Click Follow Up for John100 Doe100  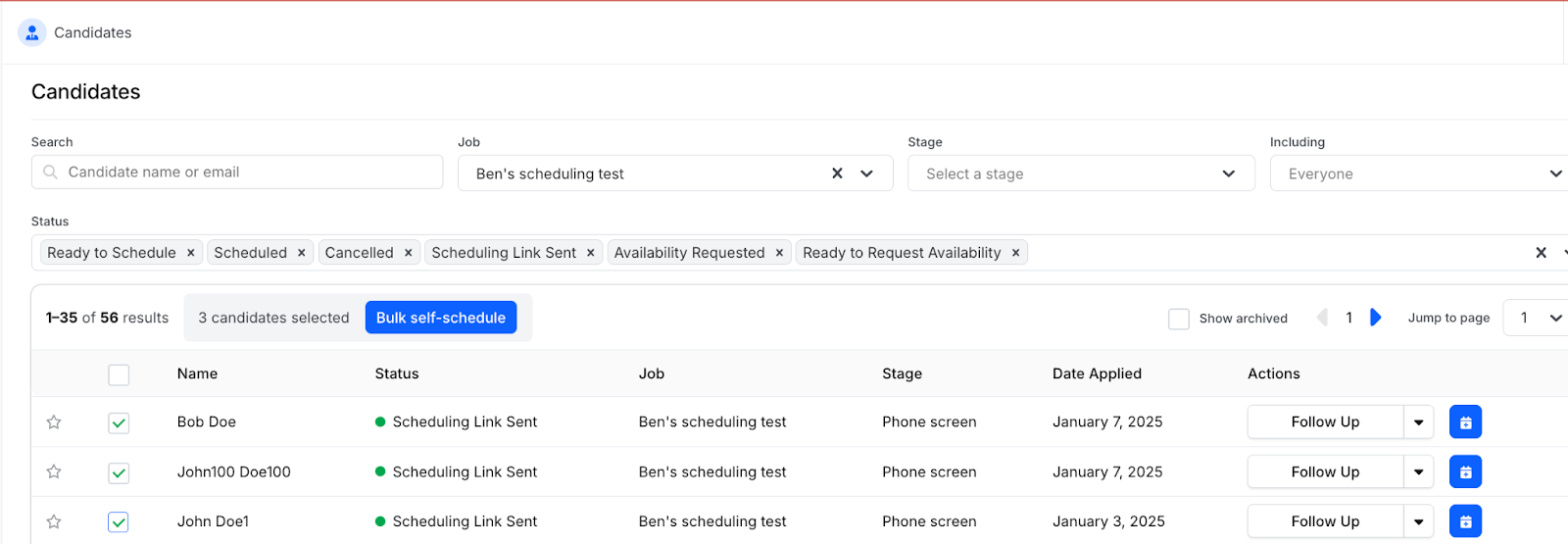(1325, 472)
